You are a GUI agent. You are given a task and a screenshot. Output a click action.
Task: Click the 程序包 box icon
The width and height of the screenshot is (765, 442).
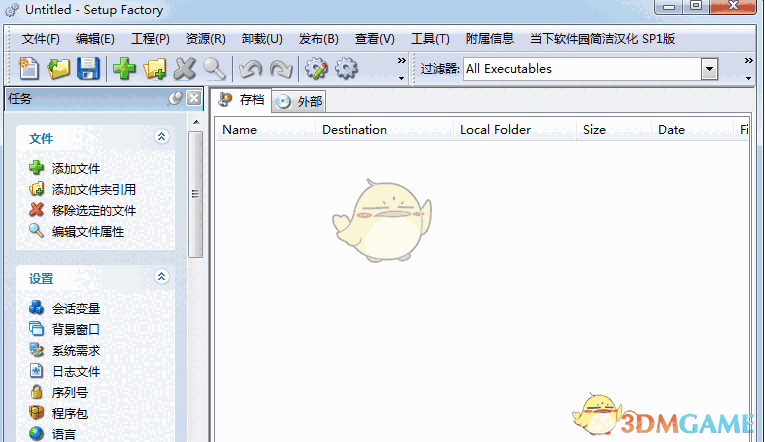(37, 413)
